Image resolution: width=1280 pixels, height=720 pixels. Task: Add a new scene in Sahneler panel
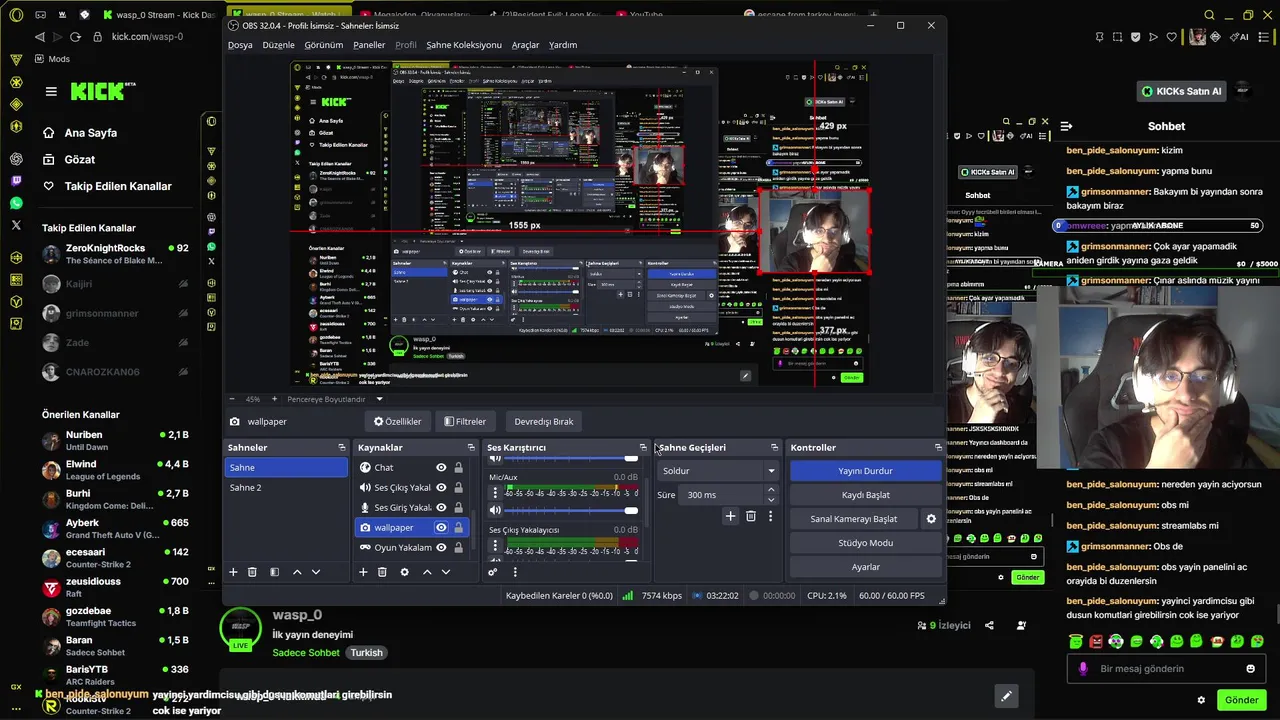tap(233, 572)
